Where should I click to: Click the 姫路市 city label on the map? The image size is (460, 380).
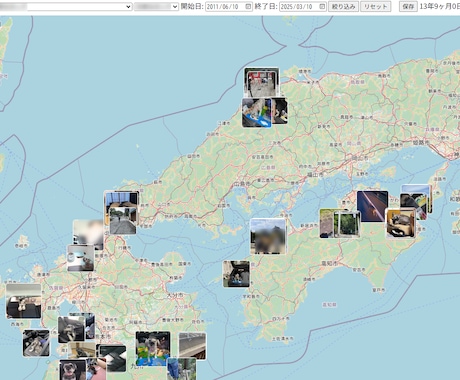click(421, 143)
